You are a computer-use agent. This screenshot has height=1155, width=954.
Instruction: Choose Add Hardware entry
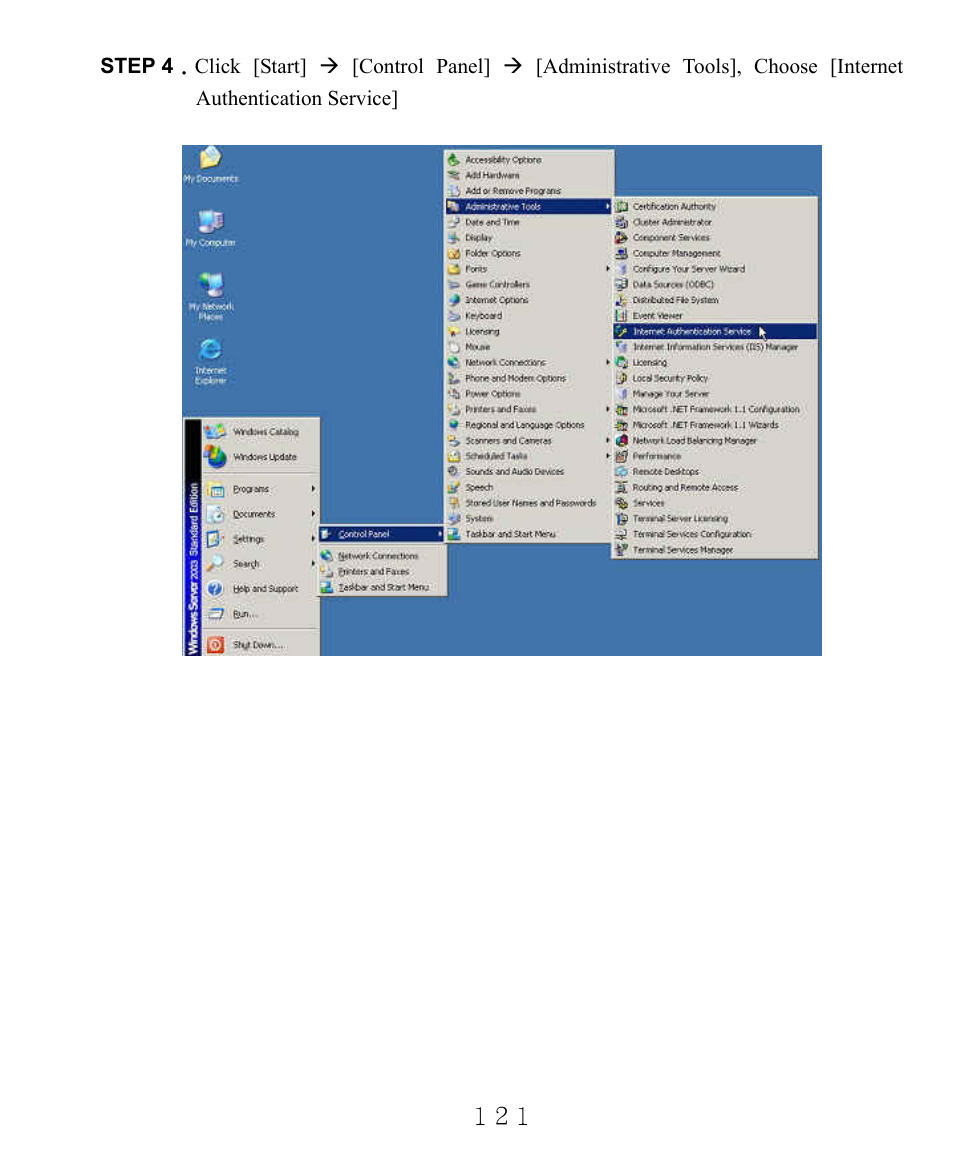click(530, 175)
